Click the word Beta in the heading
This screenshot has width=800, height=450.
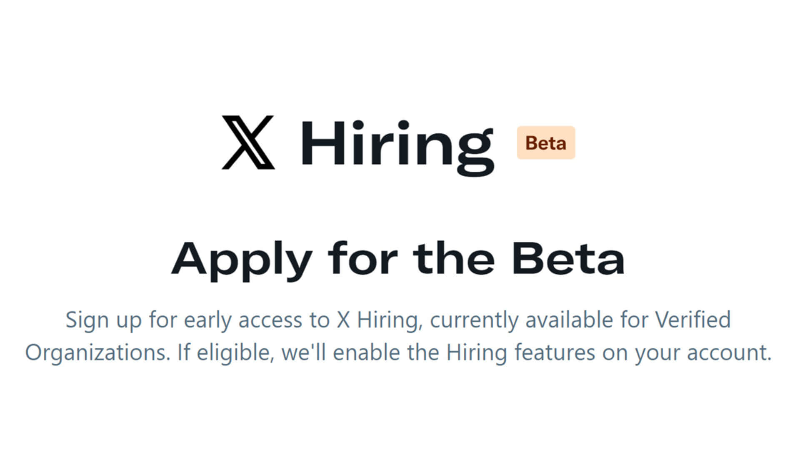[568, 258]
